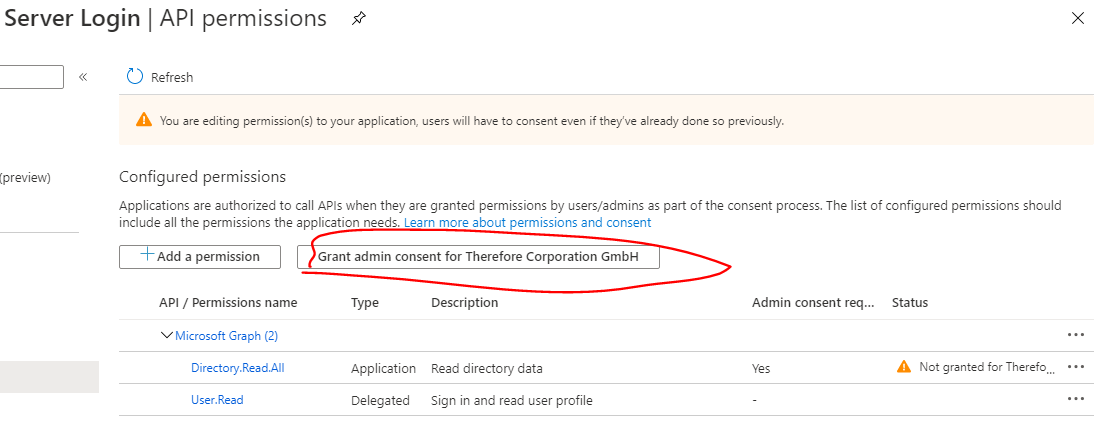Collapse the Microsoft Graph (2) group

click(x=167, y=336)
